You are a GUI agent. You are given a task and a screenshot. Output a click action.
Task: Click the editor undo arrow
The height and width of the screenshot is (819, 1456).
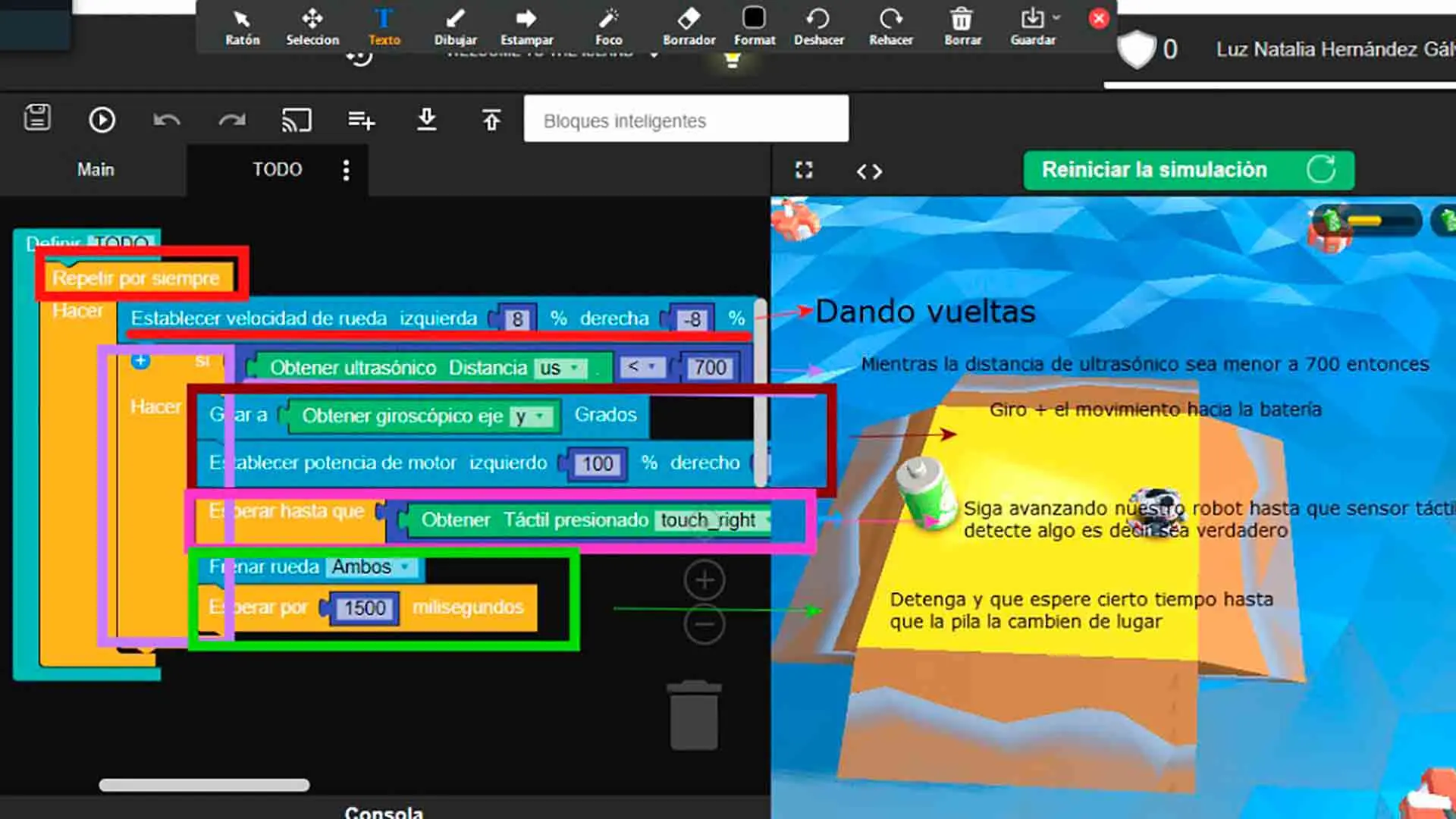pos(167,120)
